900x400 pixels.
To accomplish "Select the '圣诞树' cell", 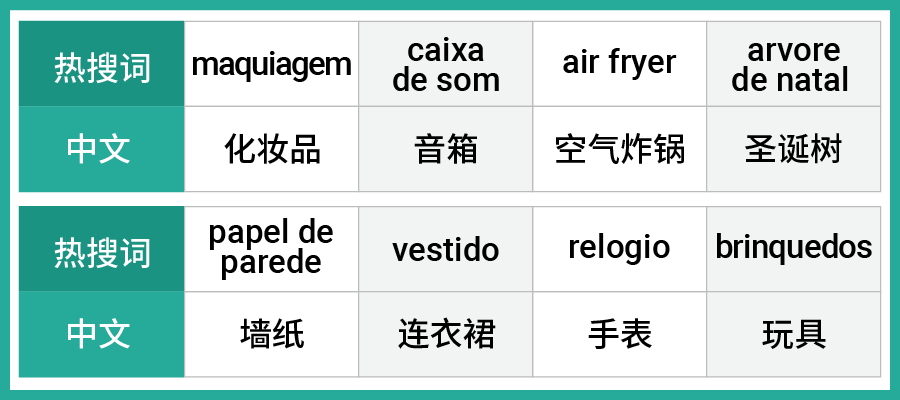I will pos(793,149).
